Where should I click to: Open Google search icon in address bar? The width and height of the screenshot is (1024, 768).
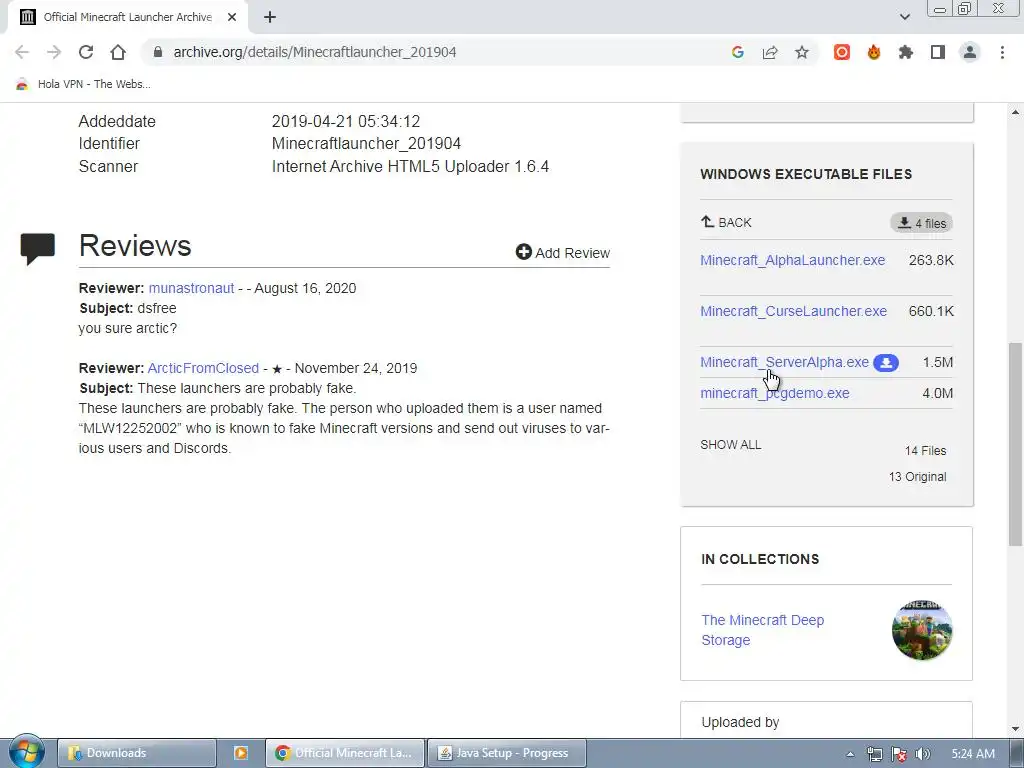(738, 52)
